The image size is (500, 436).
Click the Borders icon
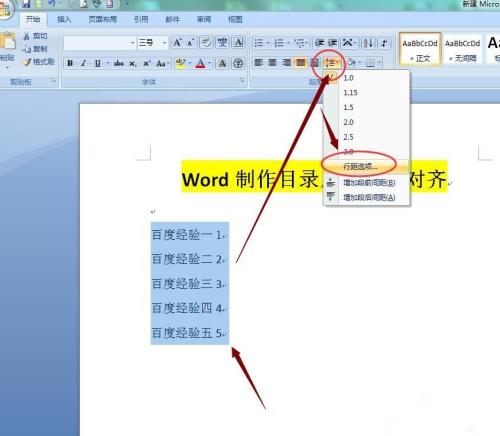click(370, 63)
